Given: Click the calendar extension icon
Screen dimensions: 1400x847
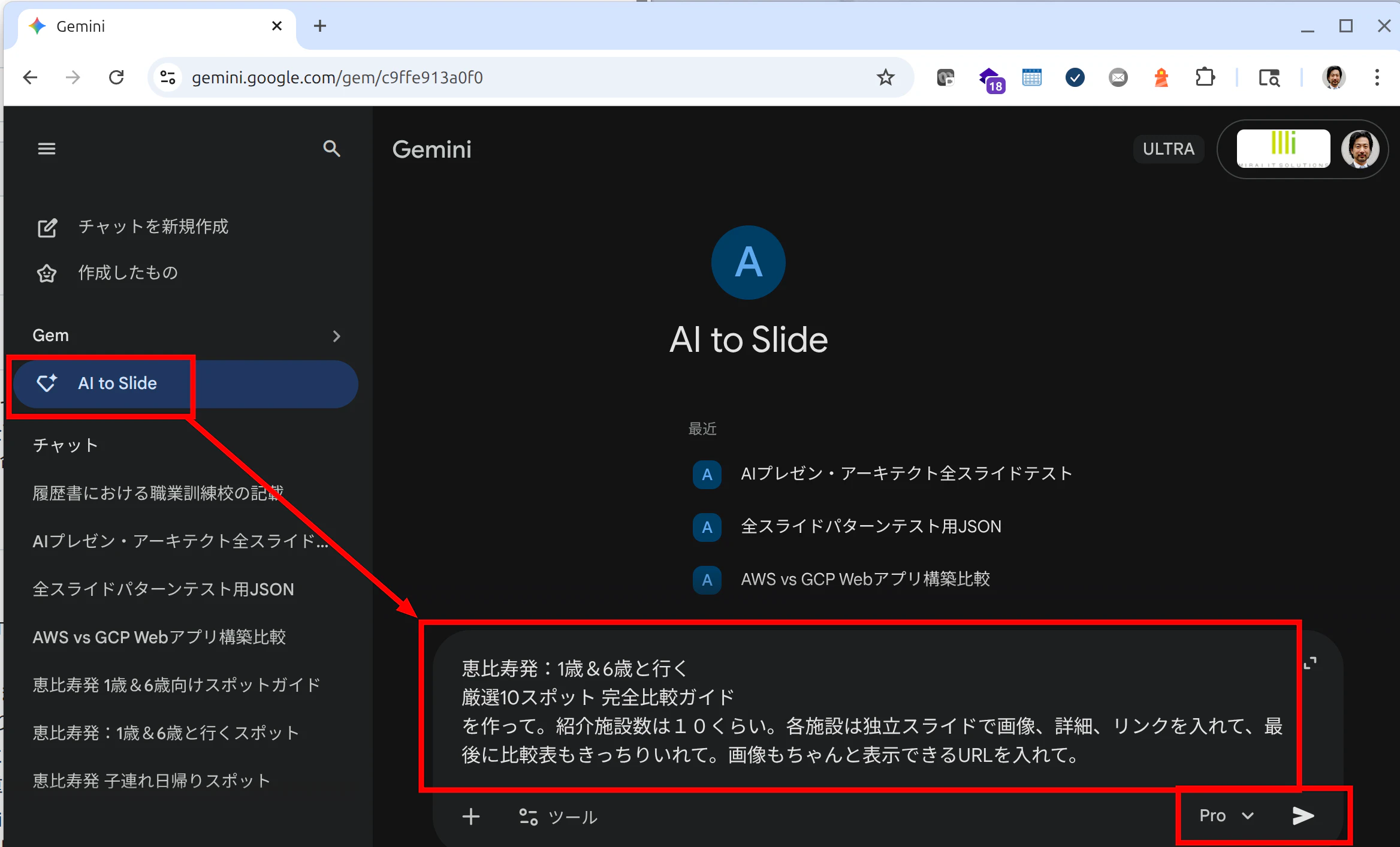Looking at the screenshot, I should [x=1032, y=77].
